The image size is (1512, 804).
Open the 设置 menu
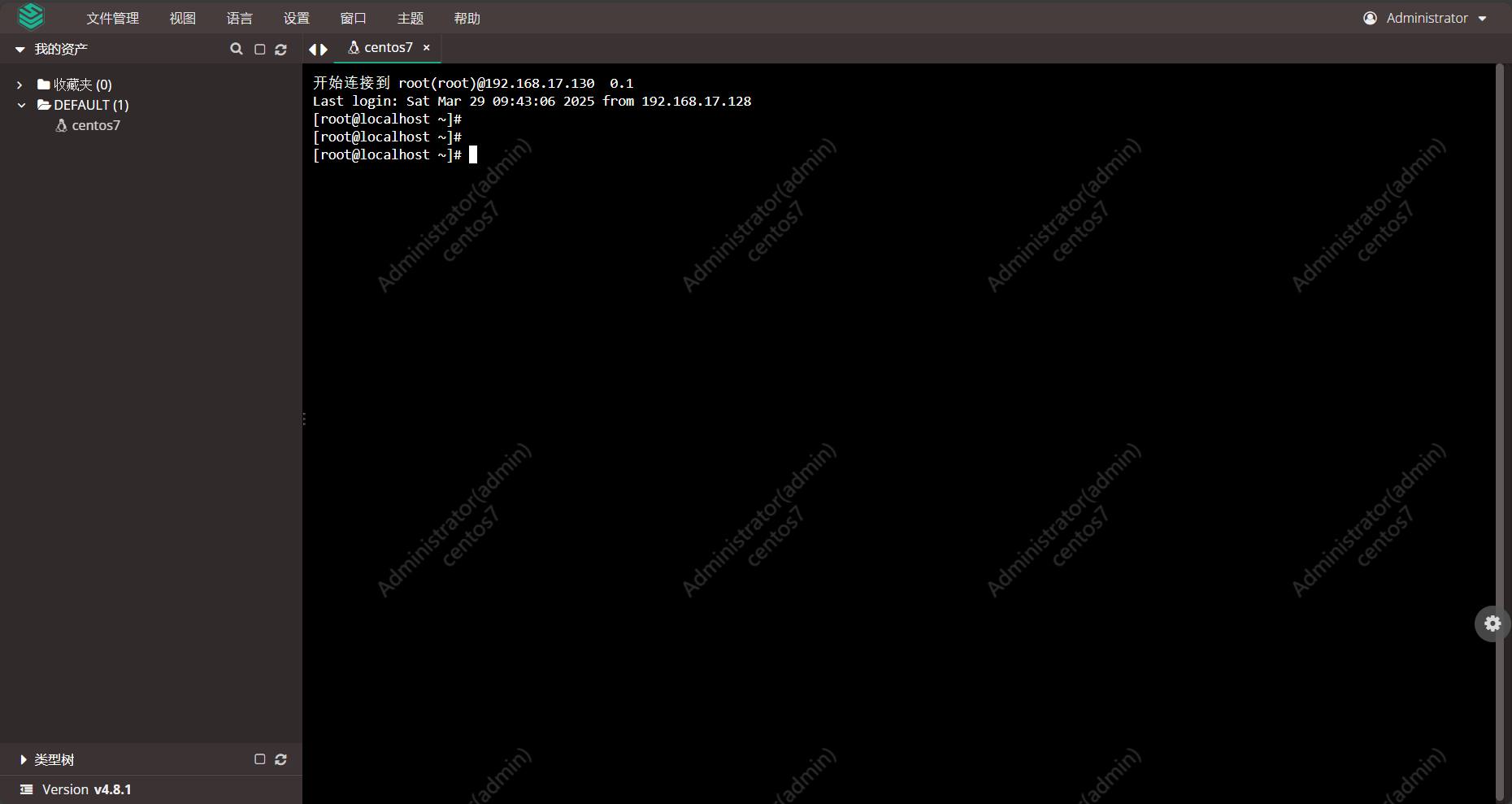(296, 17)
